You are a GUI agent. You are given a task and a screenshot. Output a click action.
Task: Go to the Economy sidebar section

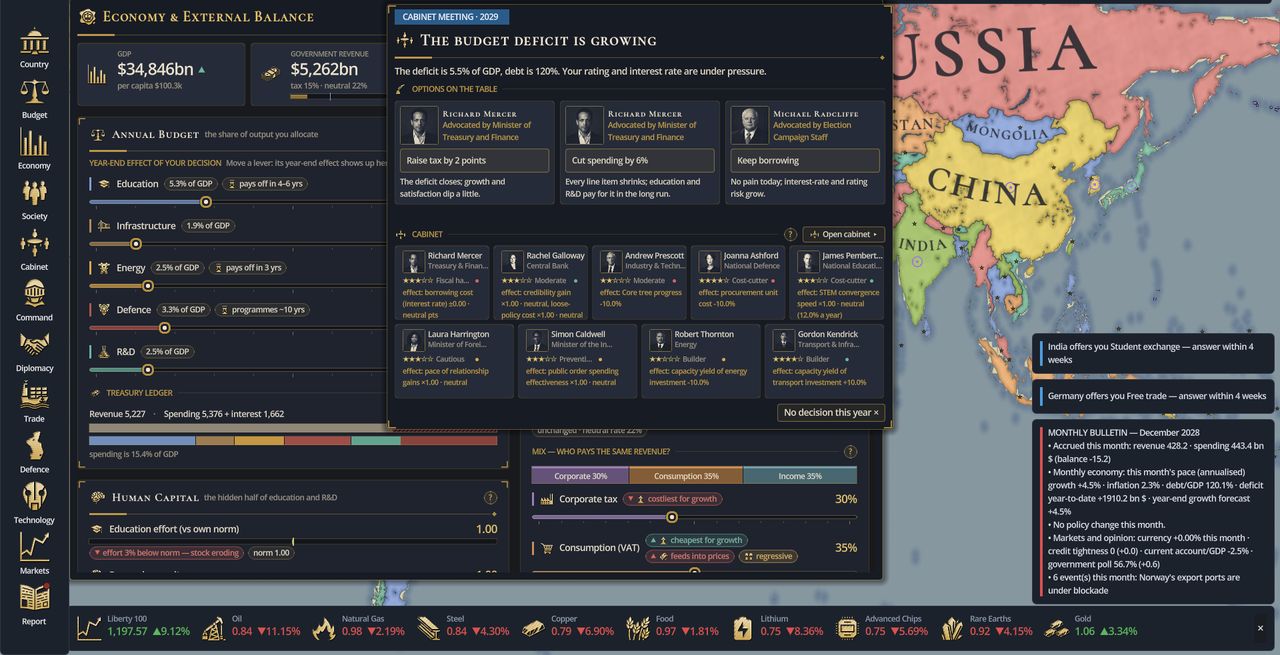pyautogui.click(x=34, y=150)
